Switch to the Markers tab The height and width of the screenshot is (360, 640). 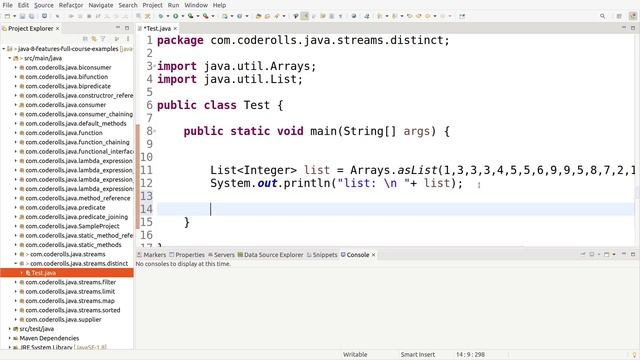click(151, 255)
